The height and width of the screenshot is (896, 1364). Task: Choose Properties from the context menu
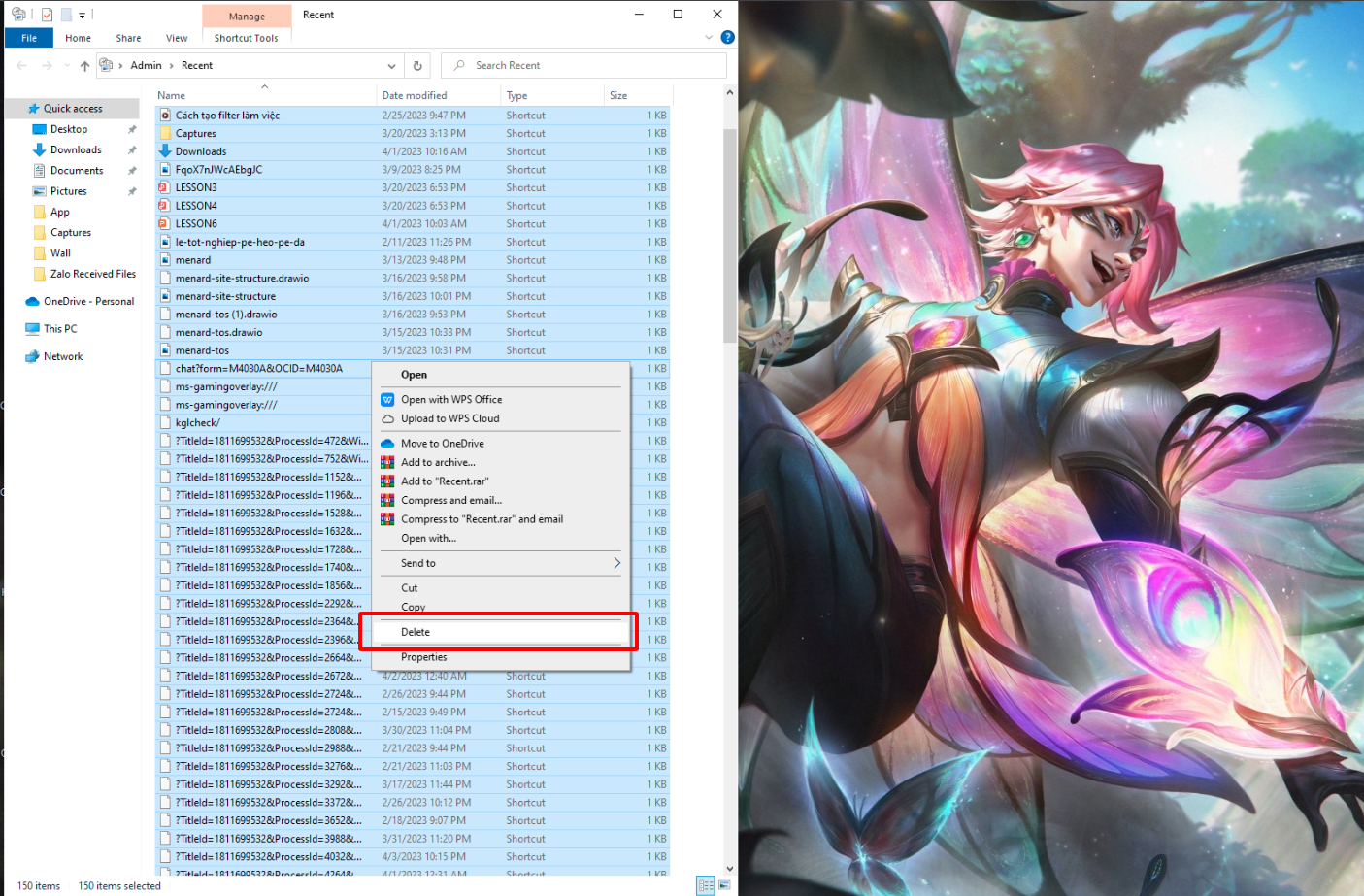point(500,657)
